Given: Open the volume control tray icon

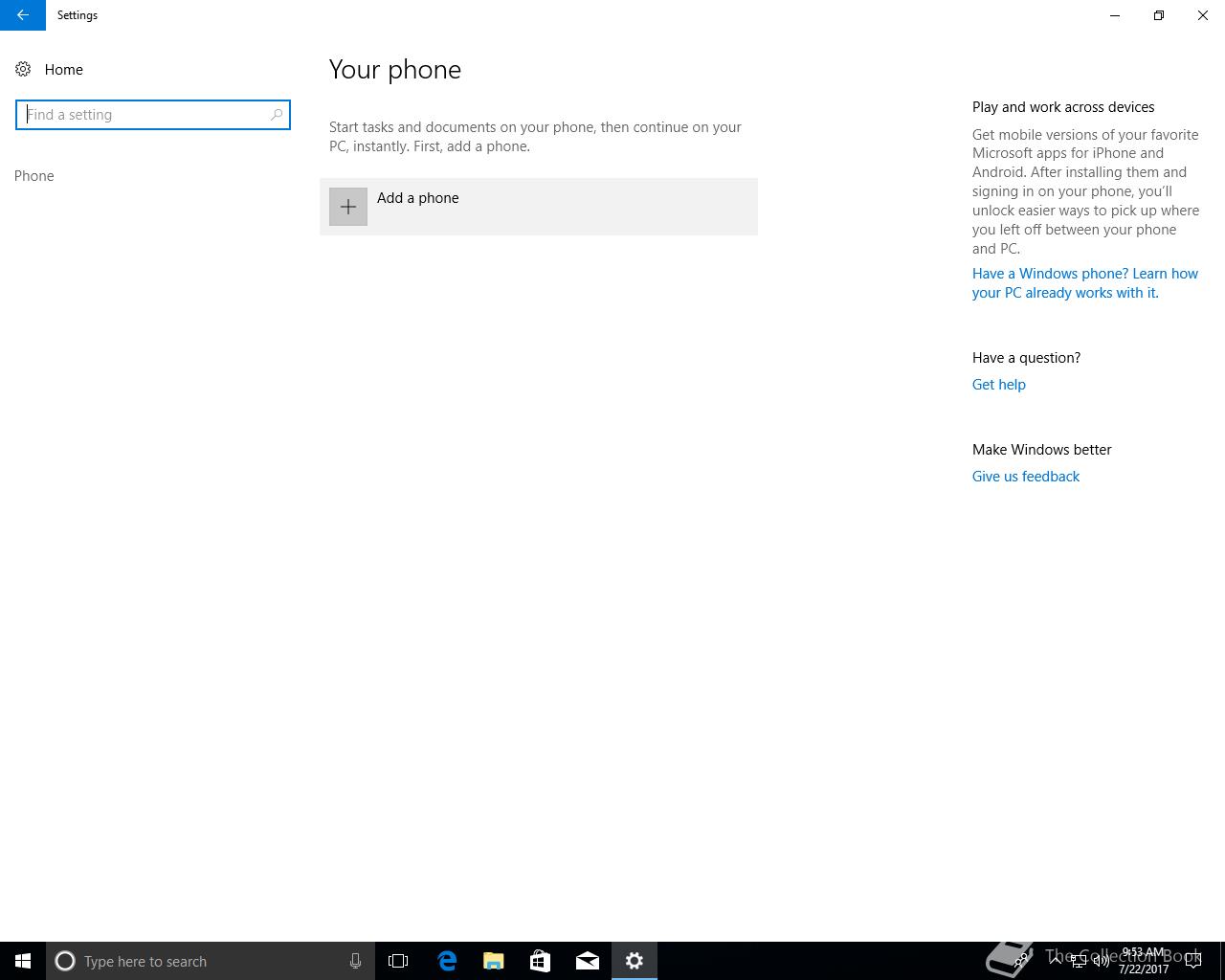Looking at the screenshot, I should (x=1101, y=961).
